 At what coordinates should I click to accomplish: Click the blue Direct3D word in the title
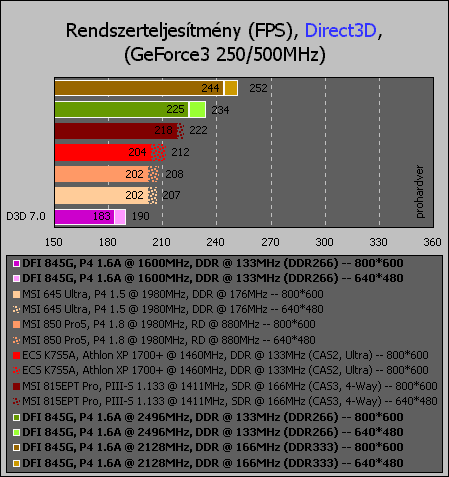coord(341,30)
